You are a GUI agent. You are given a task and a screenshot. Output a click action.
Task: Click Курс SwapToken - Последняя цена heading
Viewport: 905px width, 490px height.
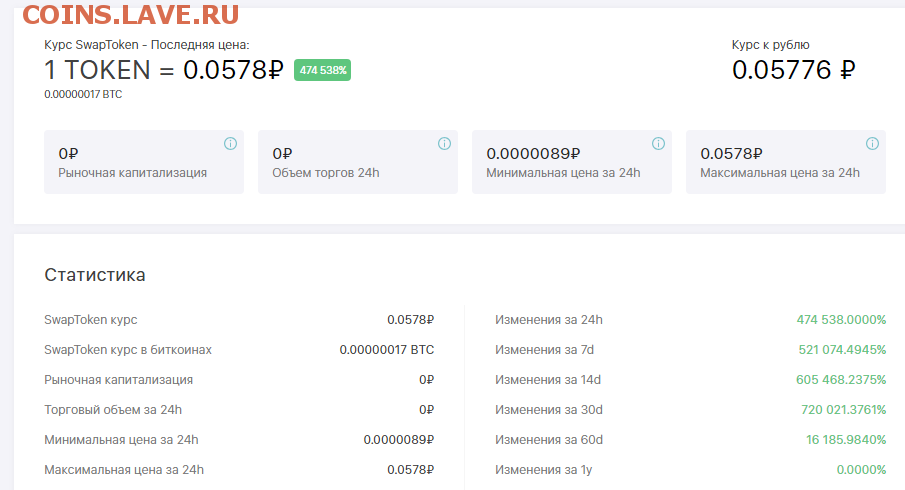coord(147,45)
